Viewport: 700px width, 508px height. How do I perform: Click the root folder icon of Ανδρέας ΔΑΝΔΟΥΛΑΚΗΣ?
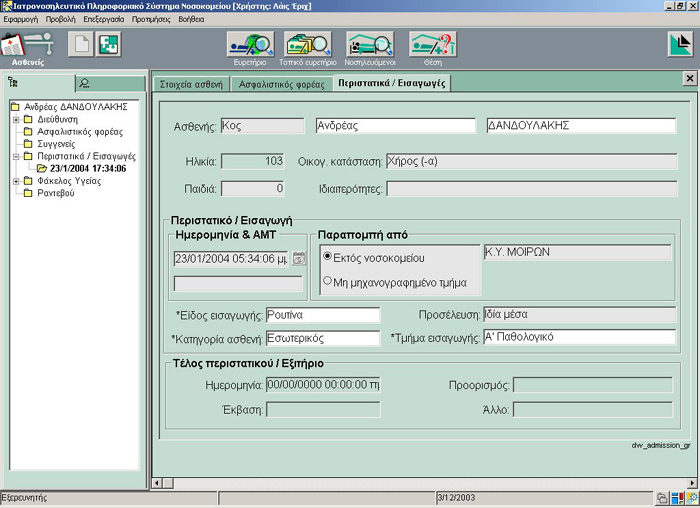(16, 107)
